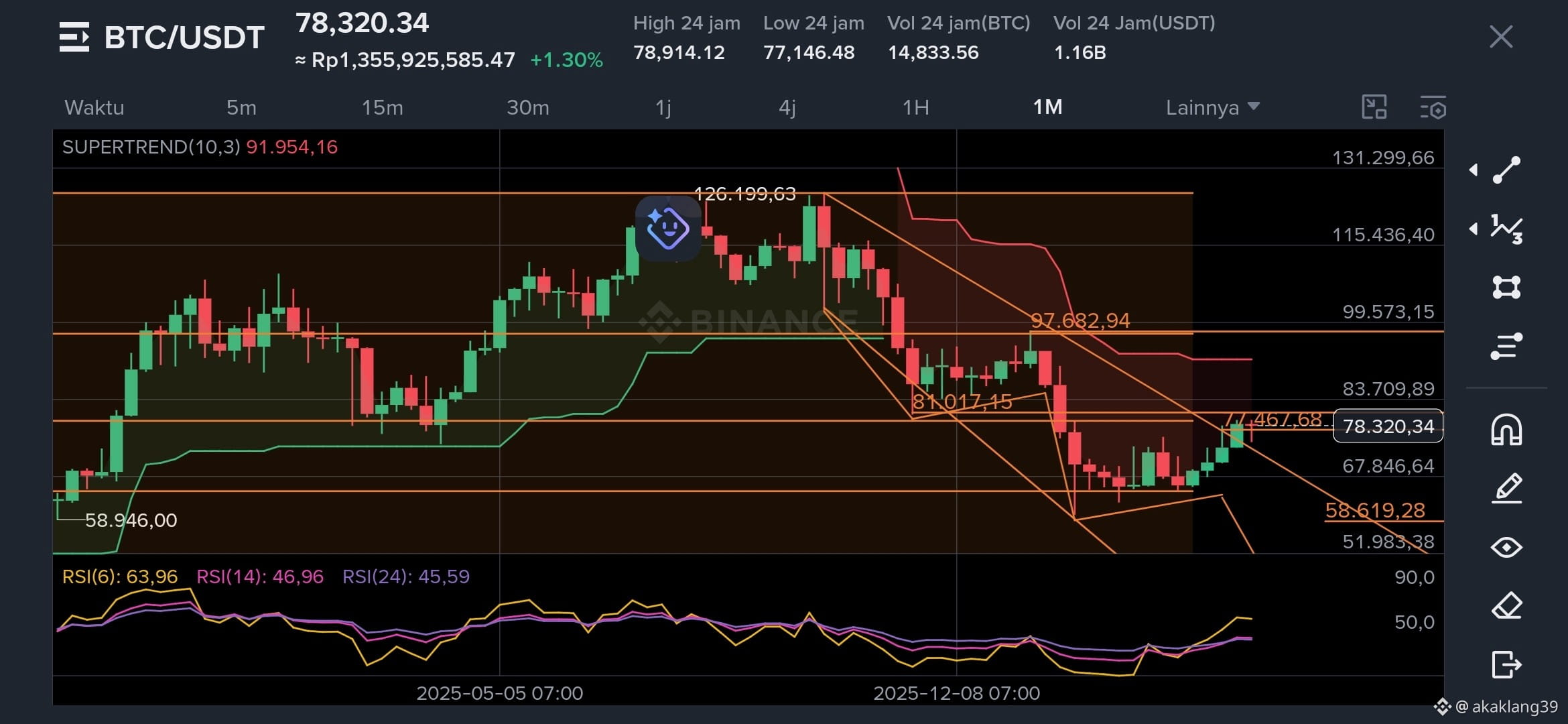Click the Vol 24 jam(BTC) value 14,833.56
The height and width of the screenshot is (724, 1568).
(x=933, y=52)
